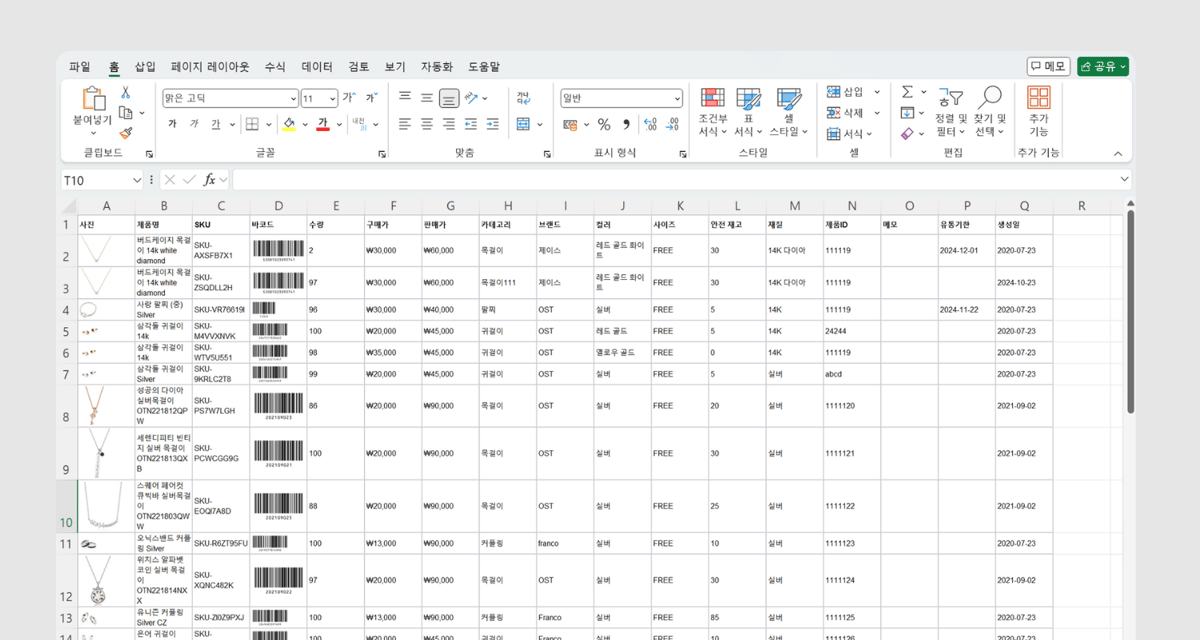Toggle the wrap text button
1200x640 pixels.
[522, 98]
